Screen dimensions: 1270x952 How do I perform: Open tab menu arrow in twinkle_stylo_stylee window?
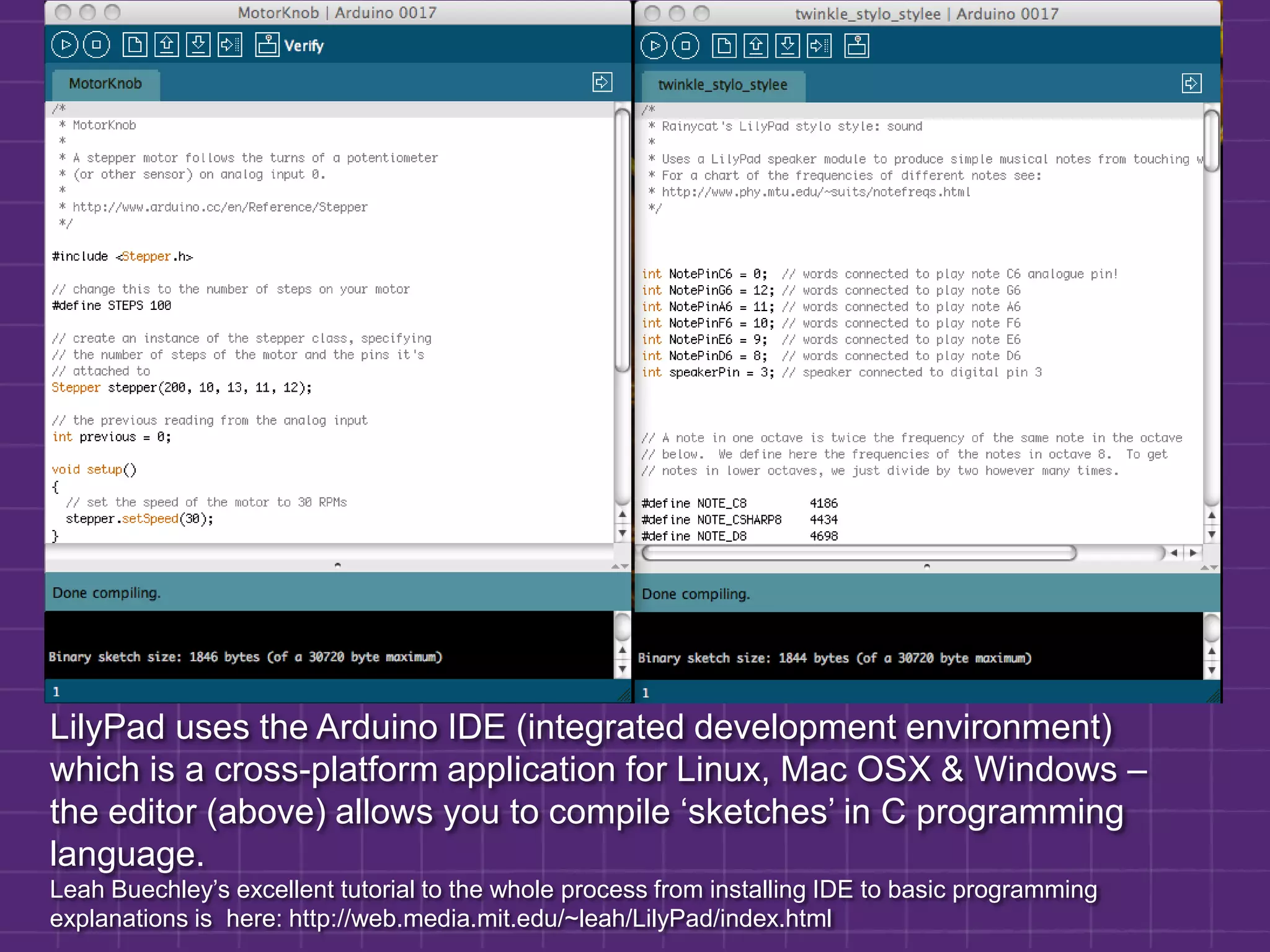click(x=1191, y=83)
